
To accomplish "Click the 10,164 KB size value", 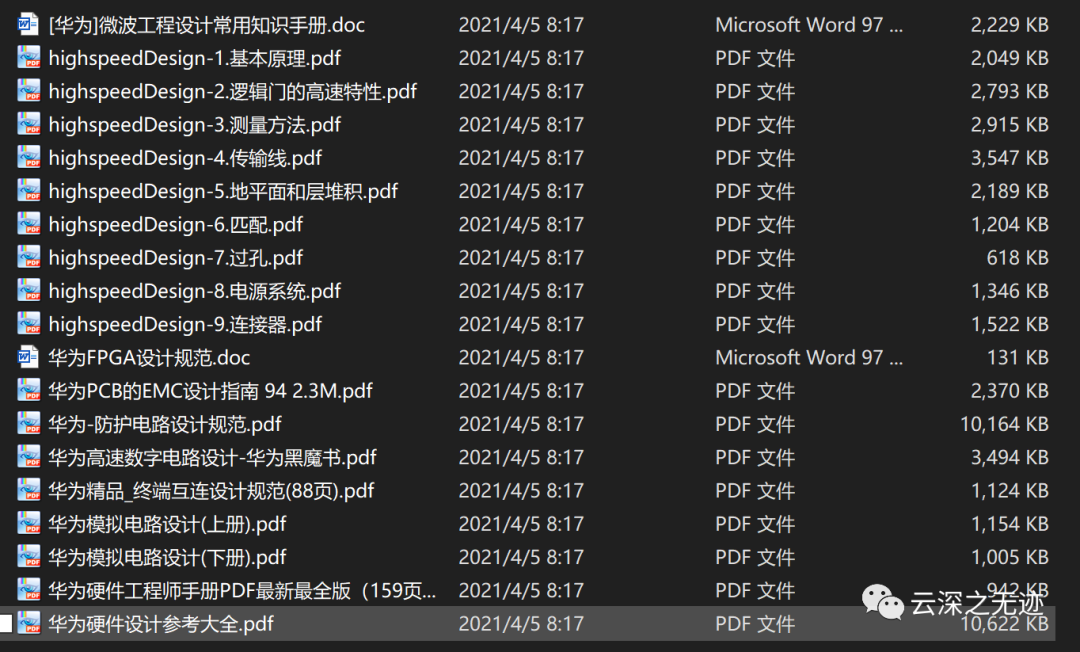I will (x=1004, y=424).
